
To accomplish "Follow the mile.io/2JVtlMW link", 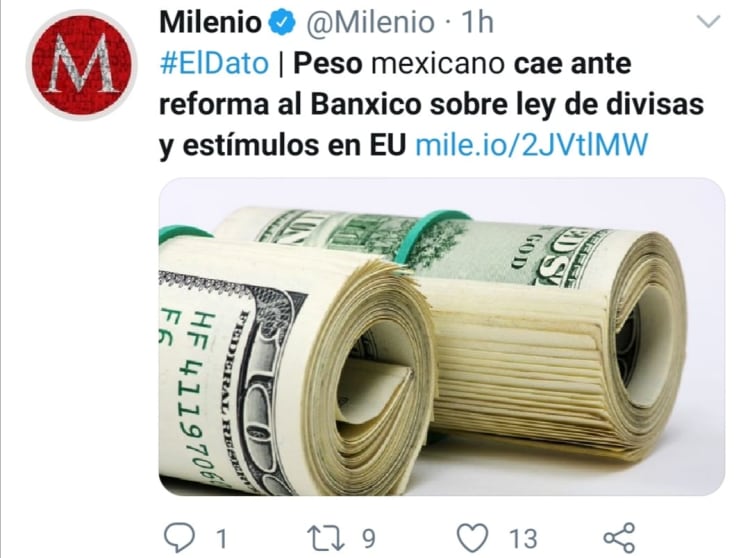I will click(531, 144).
